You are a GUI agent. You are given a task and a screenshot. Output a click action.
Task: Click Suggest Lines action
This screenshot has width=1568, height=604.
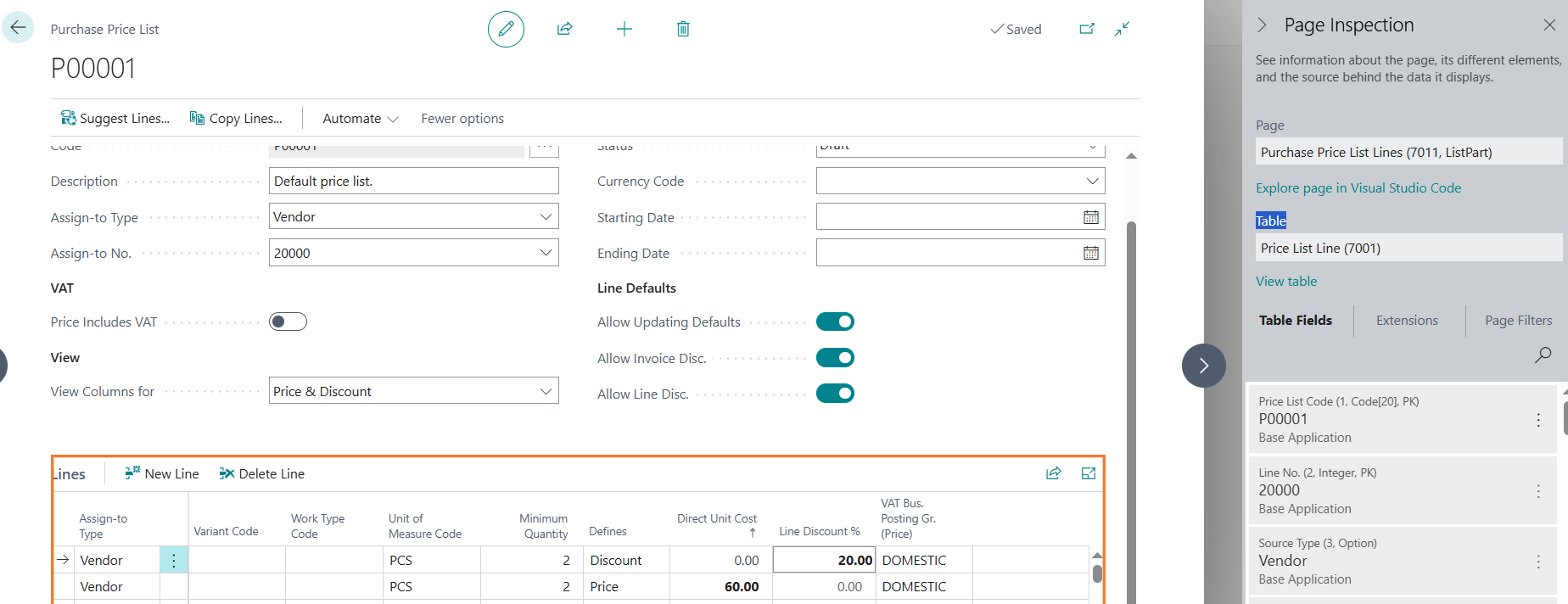pos(115,118)
